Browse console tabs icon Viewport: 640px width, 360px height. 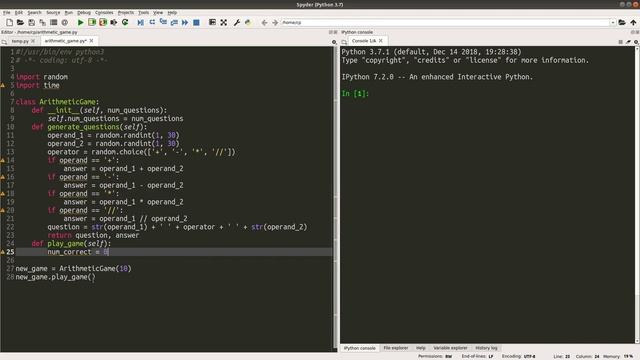(344, 42)
